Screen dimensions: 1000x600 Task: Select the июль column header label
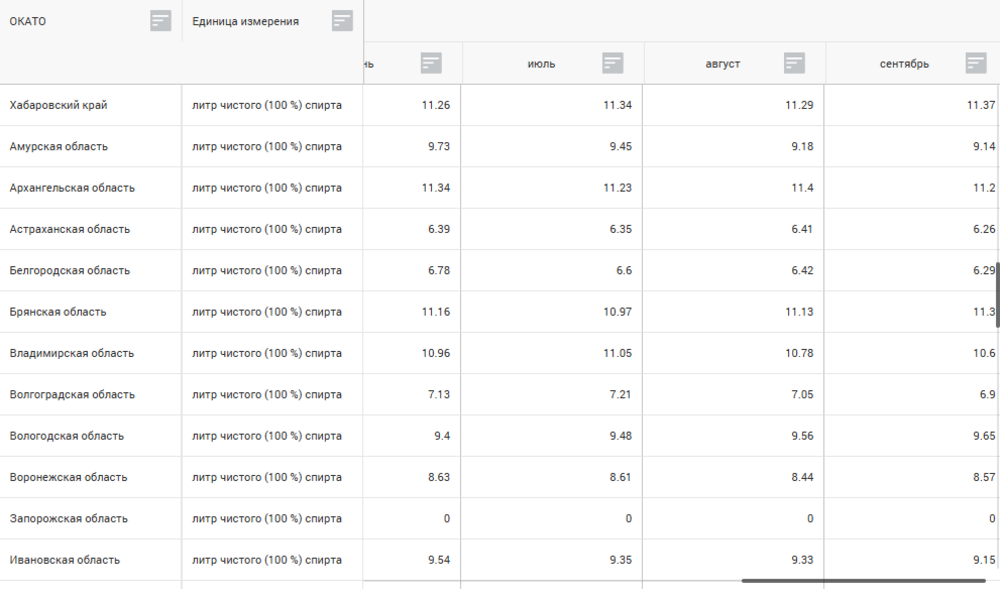(x=541, y=64)
